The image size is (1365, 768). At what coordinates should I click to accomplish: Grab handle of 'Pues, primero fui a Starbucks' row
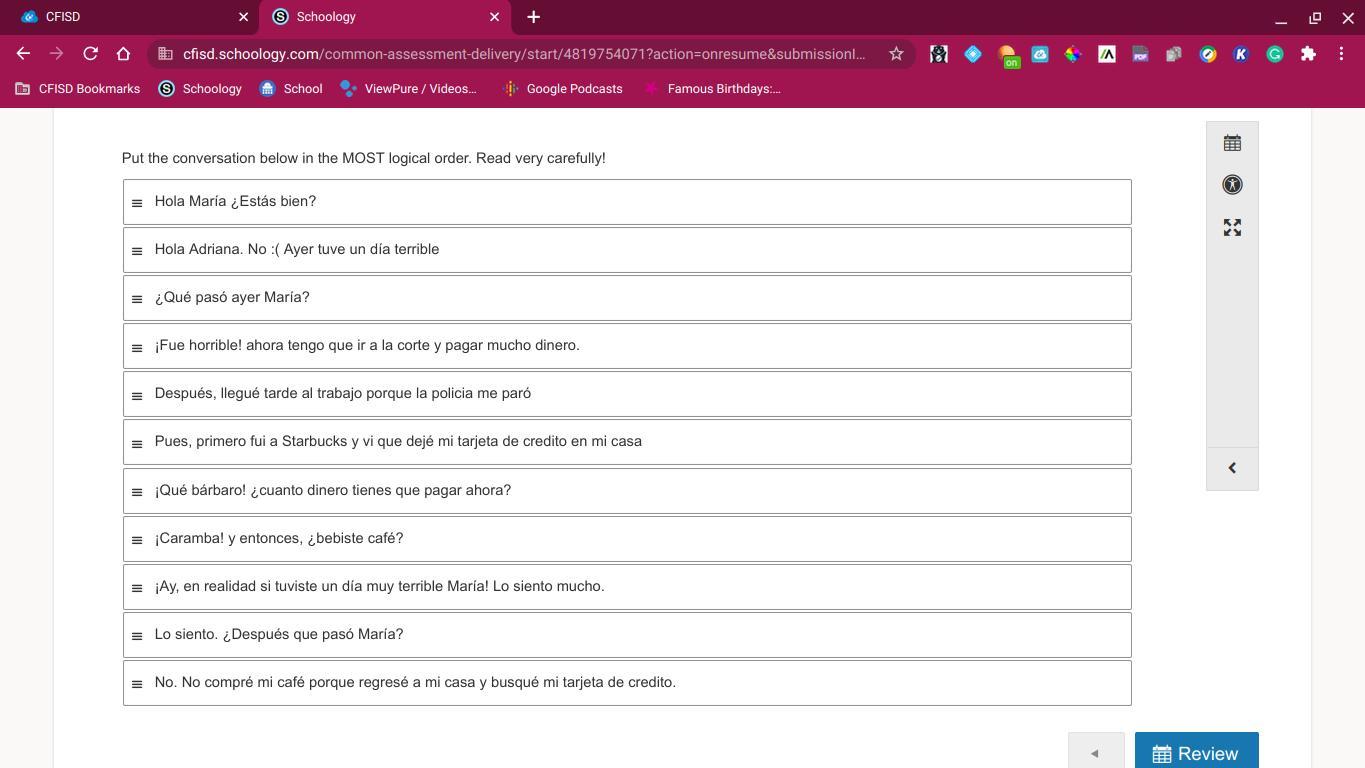(x=137, y=443)
